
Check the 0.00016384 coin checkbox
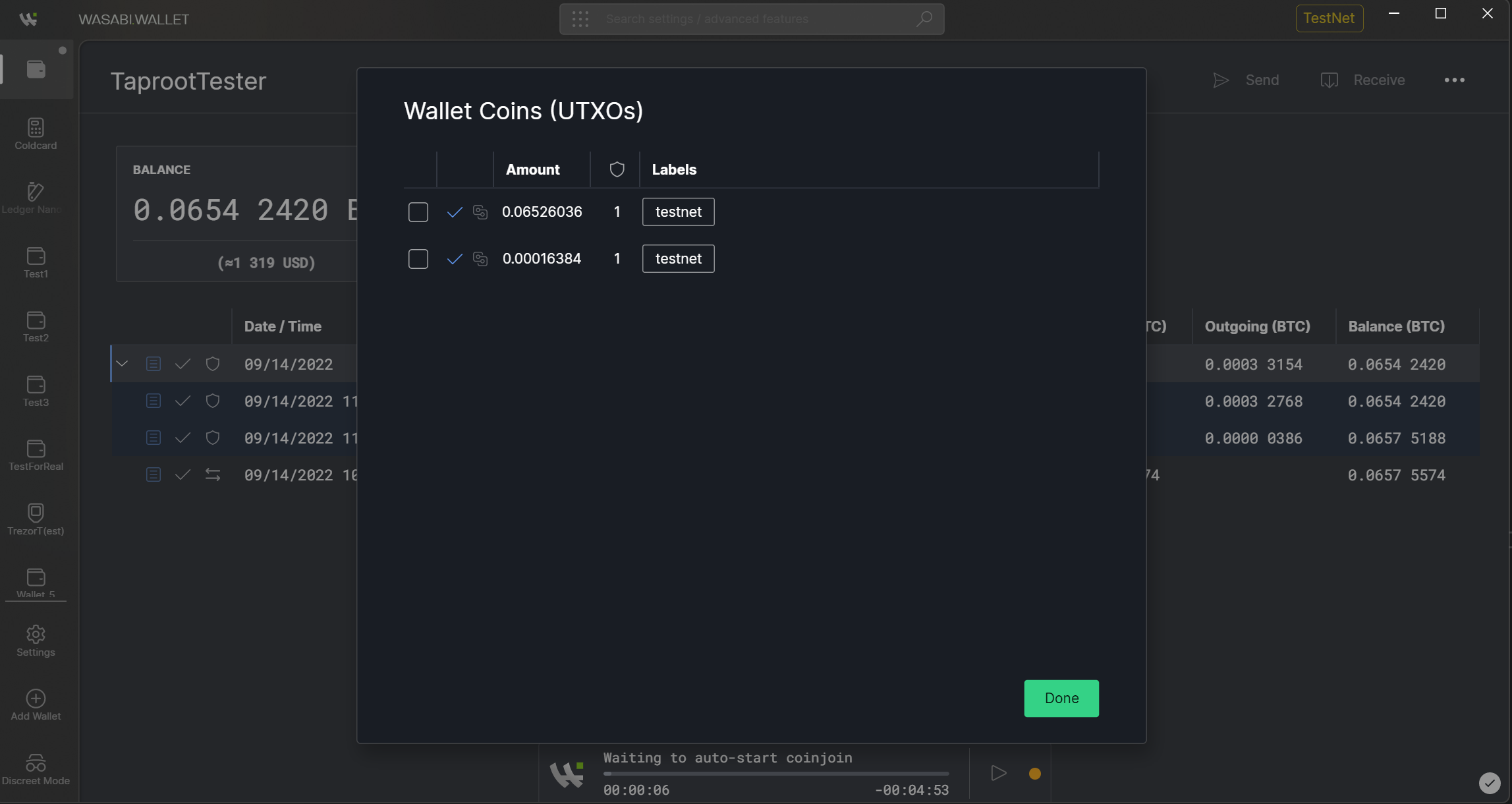[x=418, y=259]
